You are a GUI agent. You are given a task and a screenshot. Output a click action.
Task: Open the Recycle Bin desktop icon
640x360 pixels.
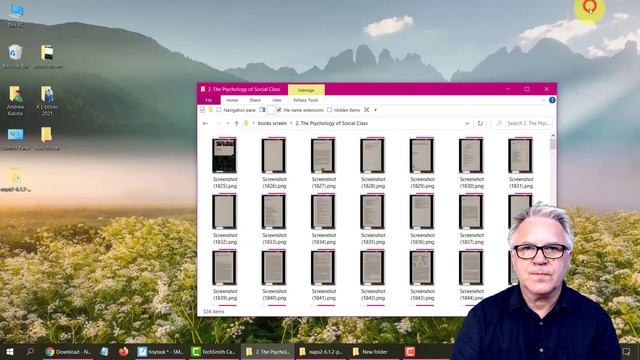(15, 56)
